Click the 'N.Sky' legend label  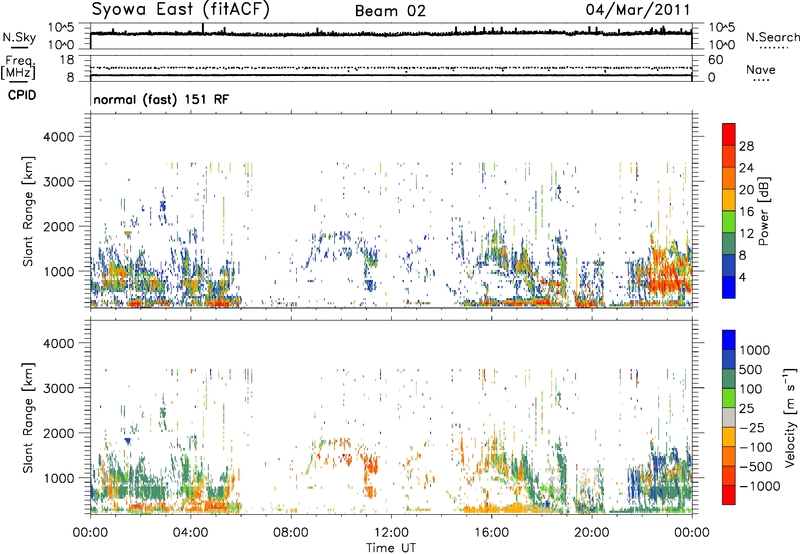point(19,37)
